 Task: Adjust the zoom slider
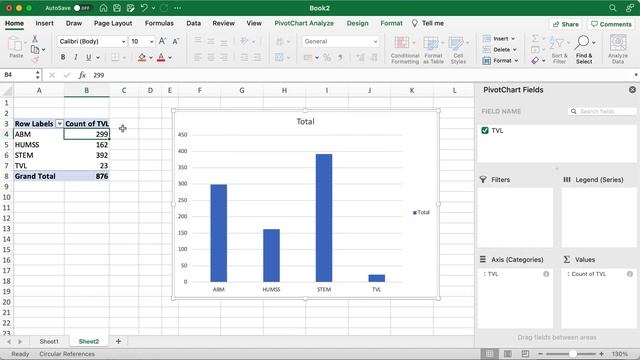573,354
